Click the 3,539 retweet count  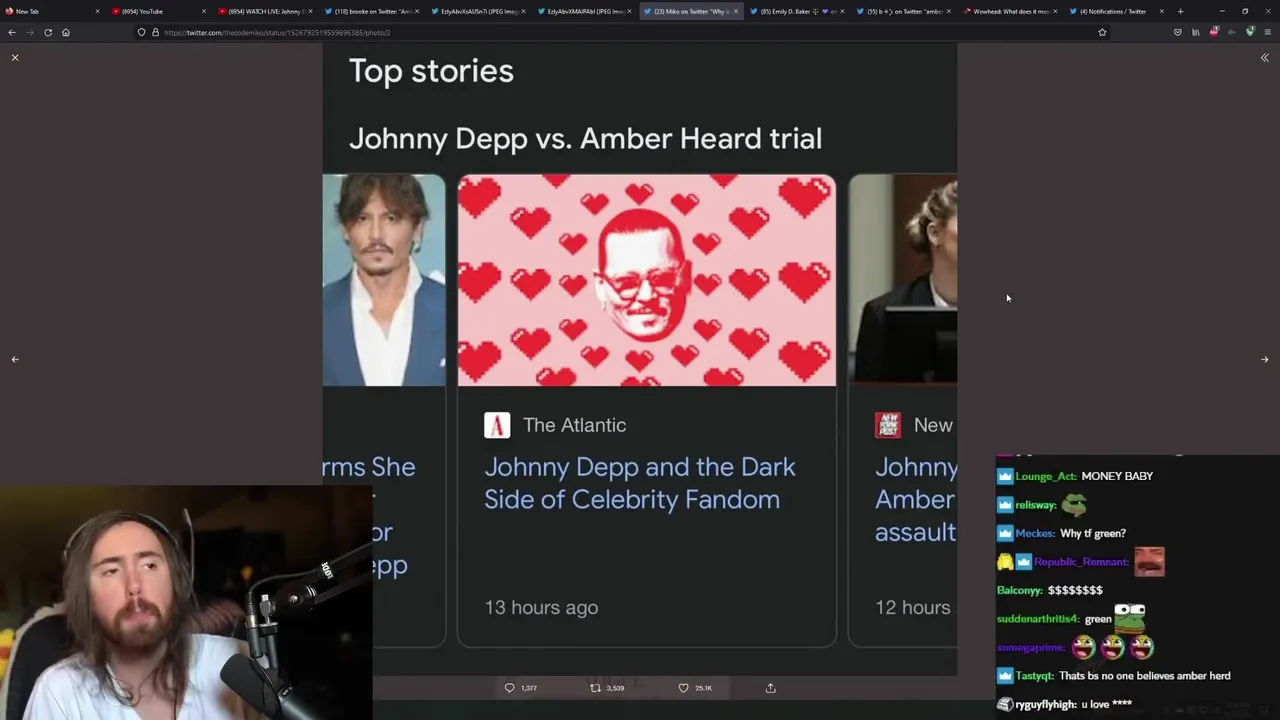615,688
